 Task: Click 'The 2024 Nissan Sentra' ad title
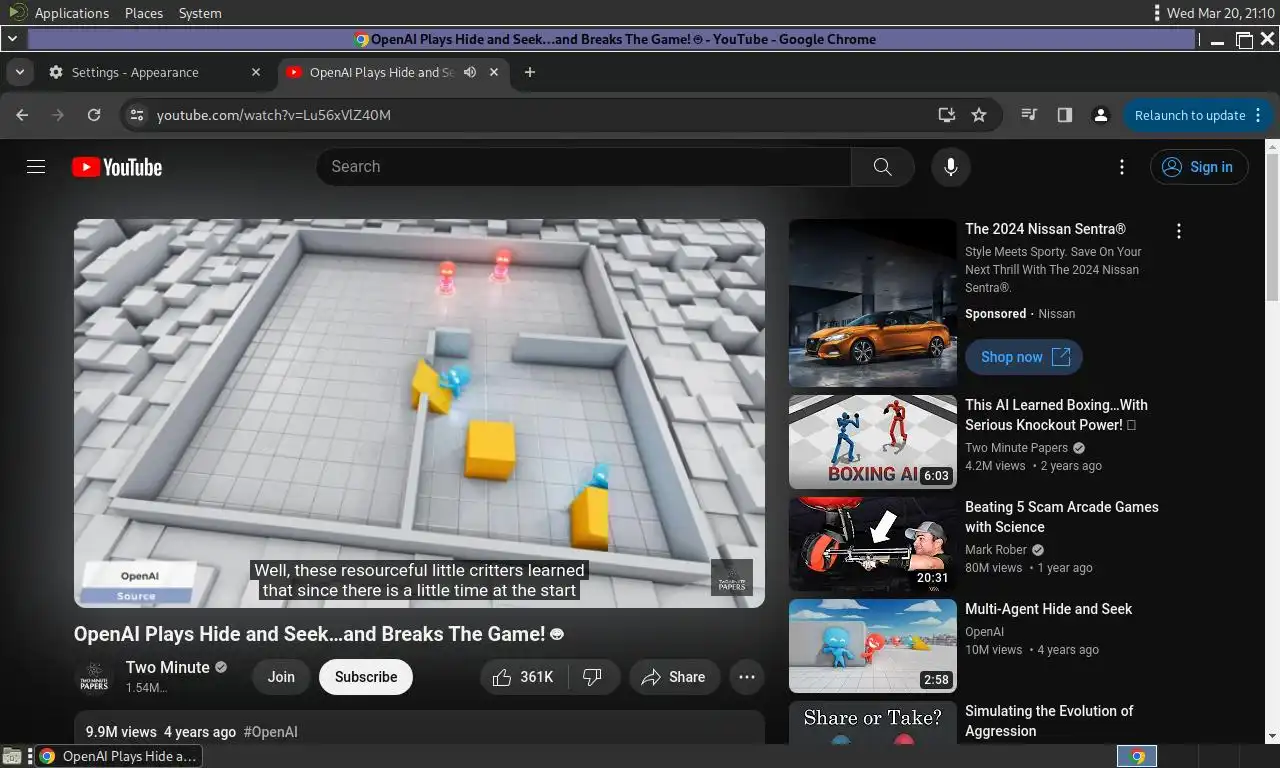[x=1045, y=229]
